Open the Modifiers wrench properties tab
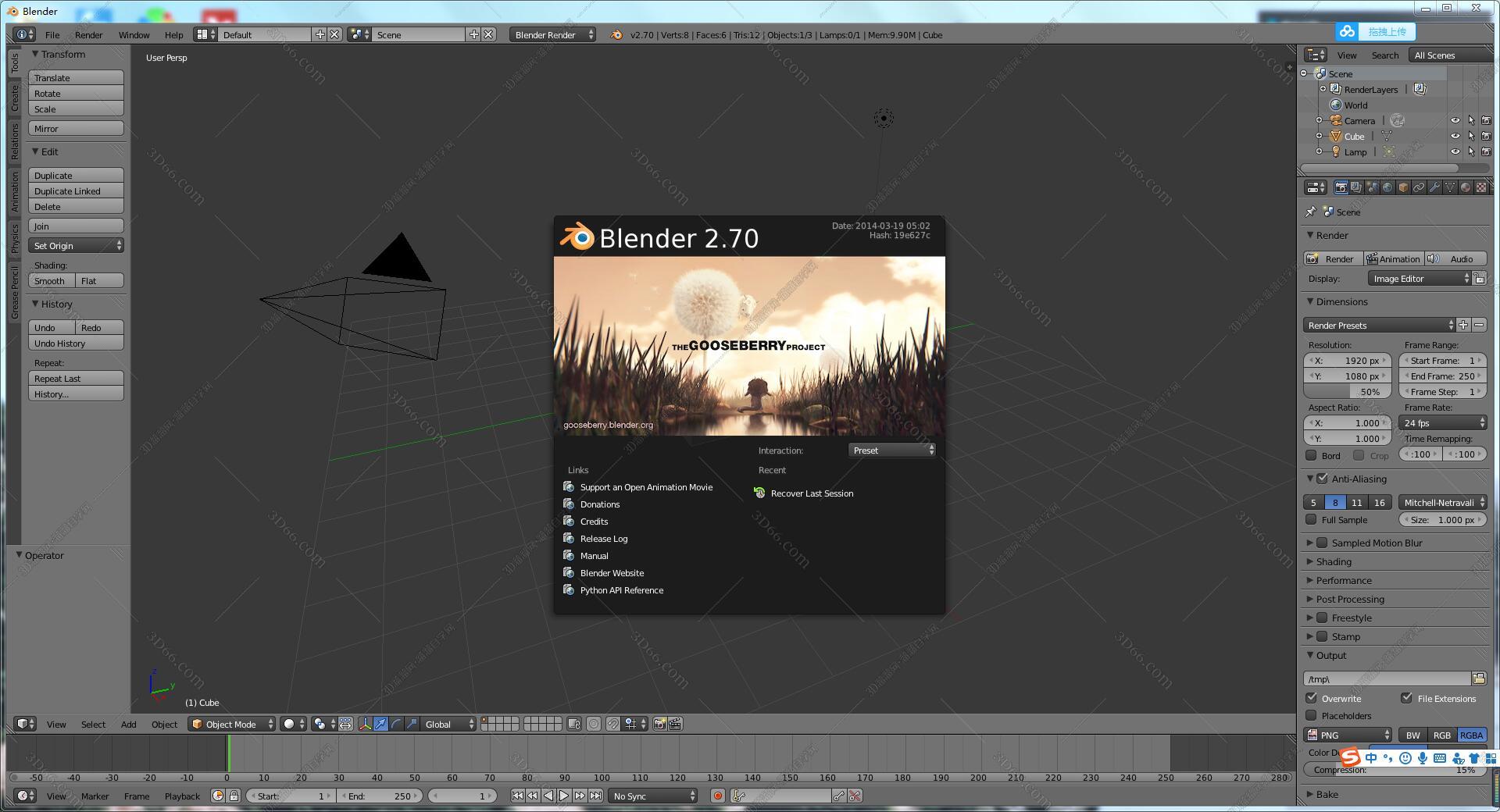1500x812 pixels. point(1434,187)
